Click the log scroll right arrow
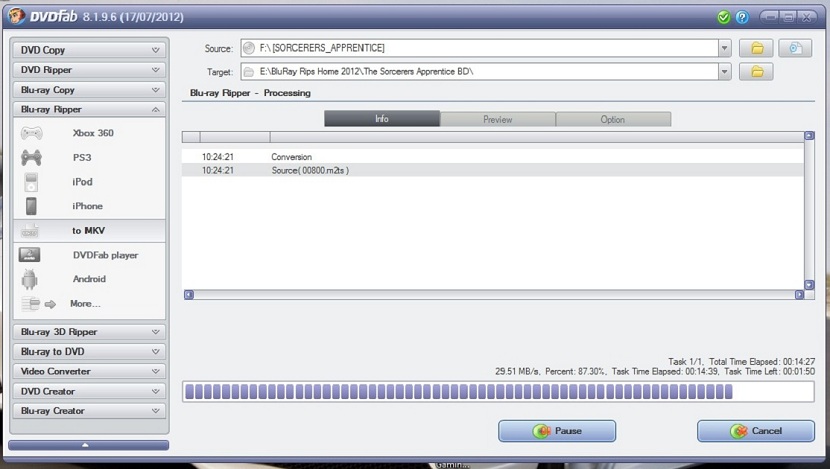830x469 pixels. point(799,294)
